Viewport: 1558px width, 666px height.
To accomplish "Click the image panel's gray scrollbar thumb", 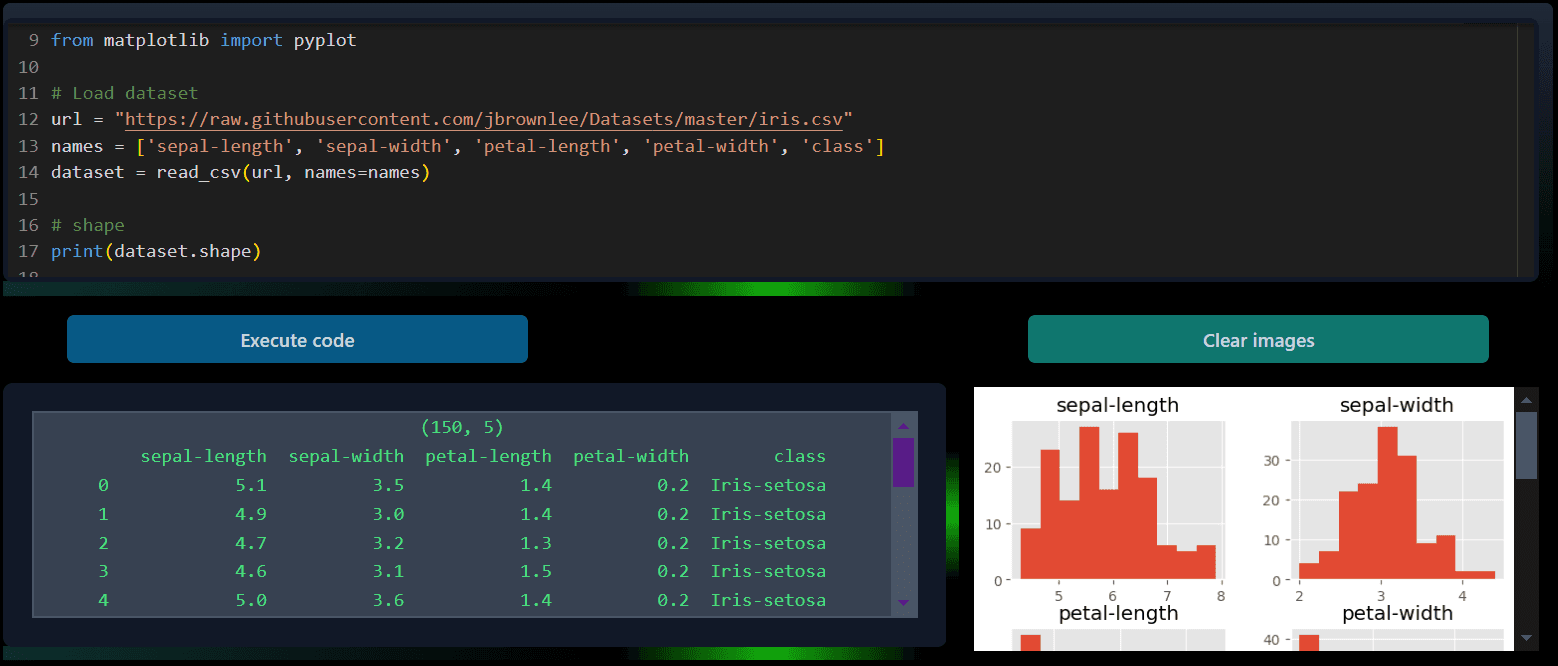I will (1526, 445).
